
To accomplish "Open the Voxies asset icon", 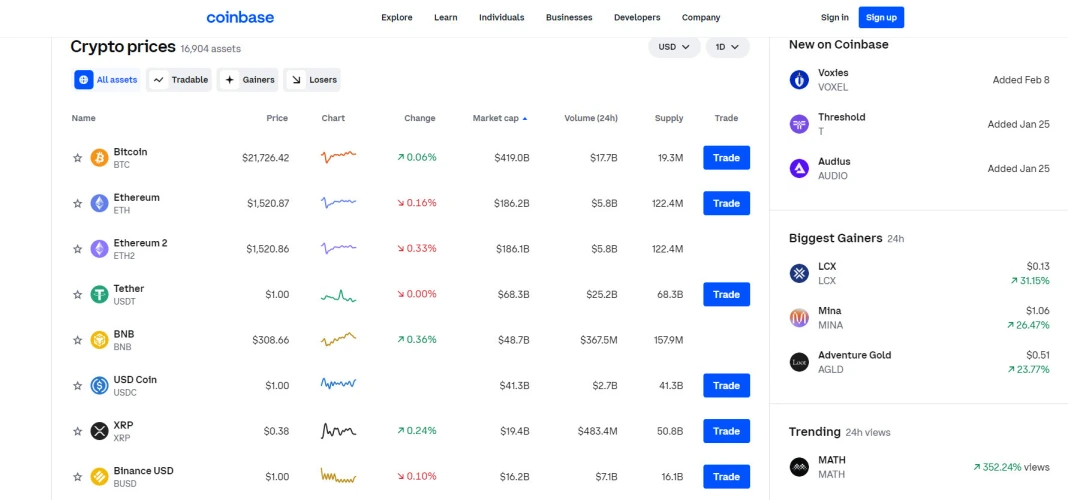I will click(799, 80).
